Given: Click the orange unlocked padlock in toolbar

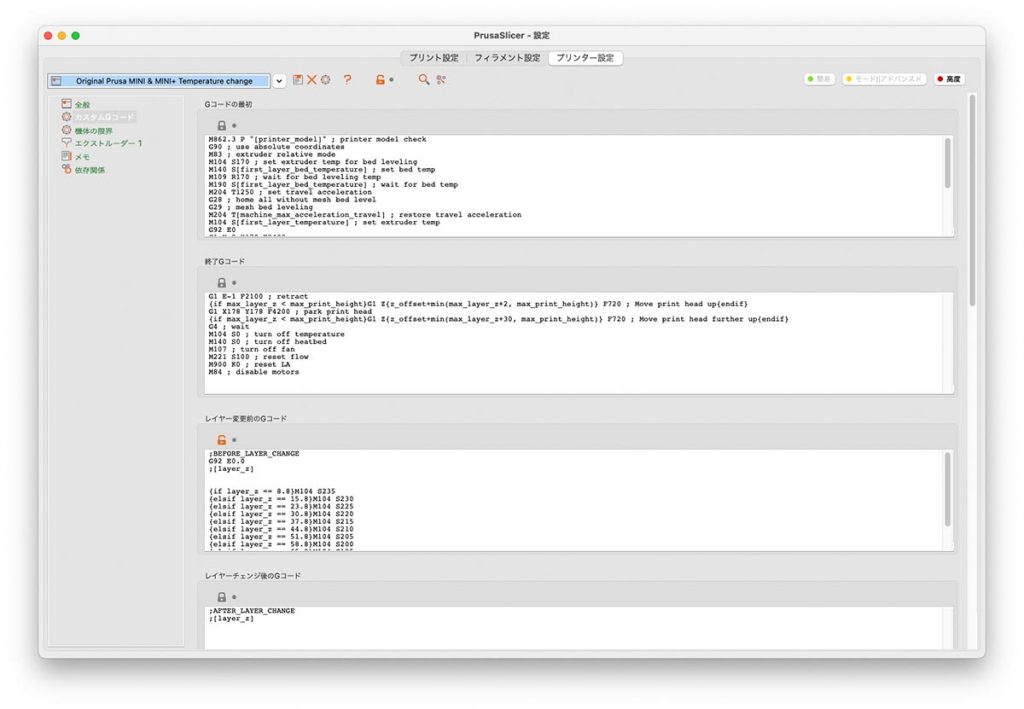Looking at the screenshot, I should (380, 80).
